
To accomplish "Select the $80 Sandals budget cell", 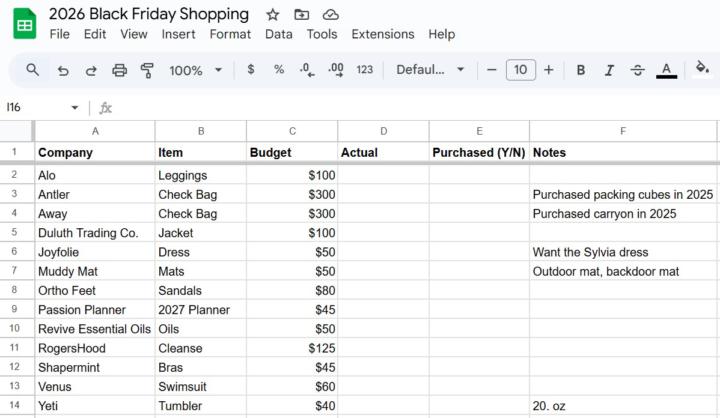I will pyautogui.click(x=292, y=290).
